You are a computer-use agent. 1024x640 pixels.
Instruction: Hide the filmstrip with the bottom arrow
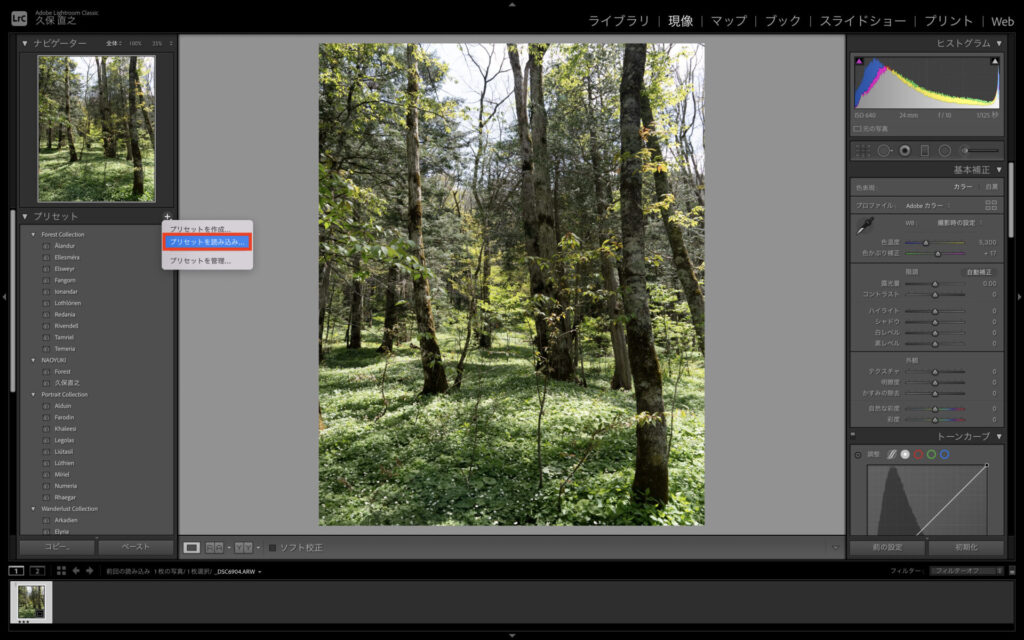pos(512,635)
